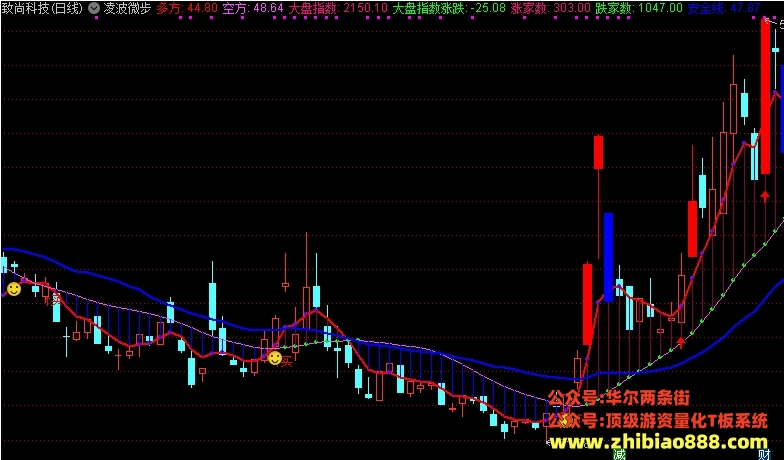Image resolution: width=784 pixels, height=460 pixels.
Task: Click the 大盘指数: 2150.10 value
Action: tap(338, 8)
